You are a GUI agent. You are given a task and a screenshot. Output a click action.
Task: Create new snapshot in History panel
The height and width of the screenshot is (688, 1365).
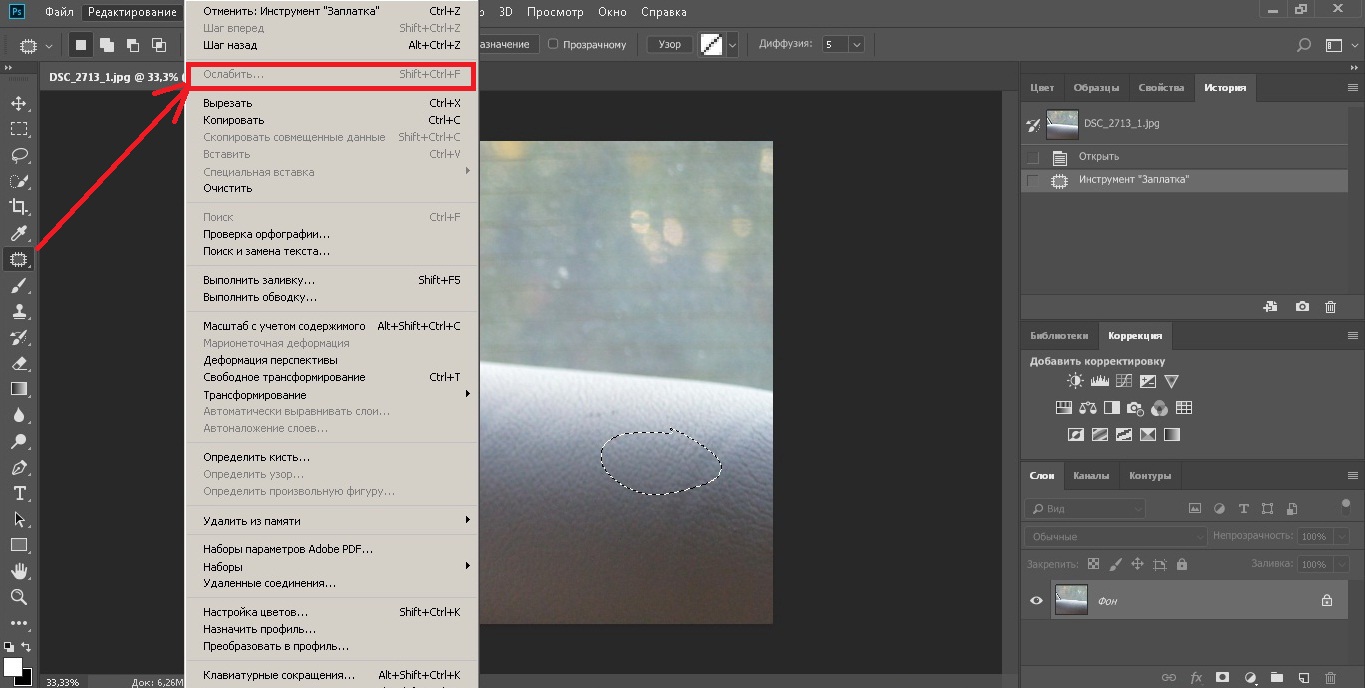(1302, 307)
